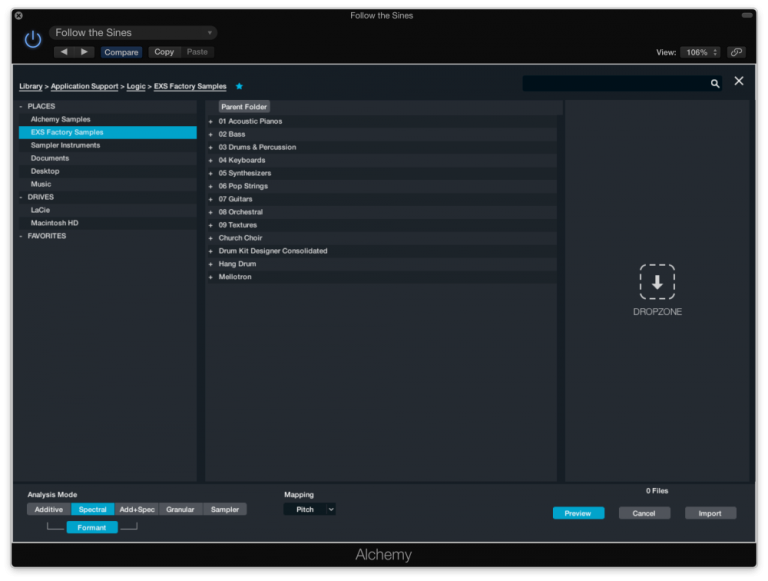
Task: Select Sampler analysis mode
Action: coord(225,509)
